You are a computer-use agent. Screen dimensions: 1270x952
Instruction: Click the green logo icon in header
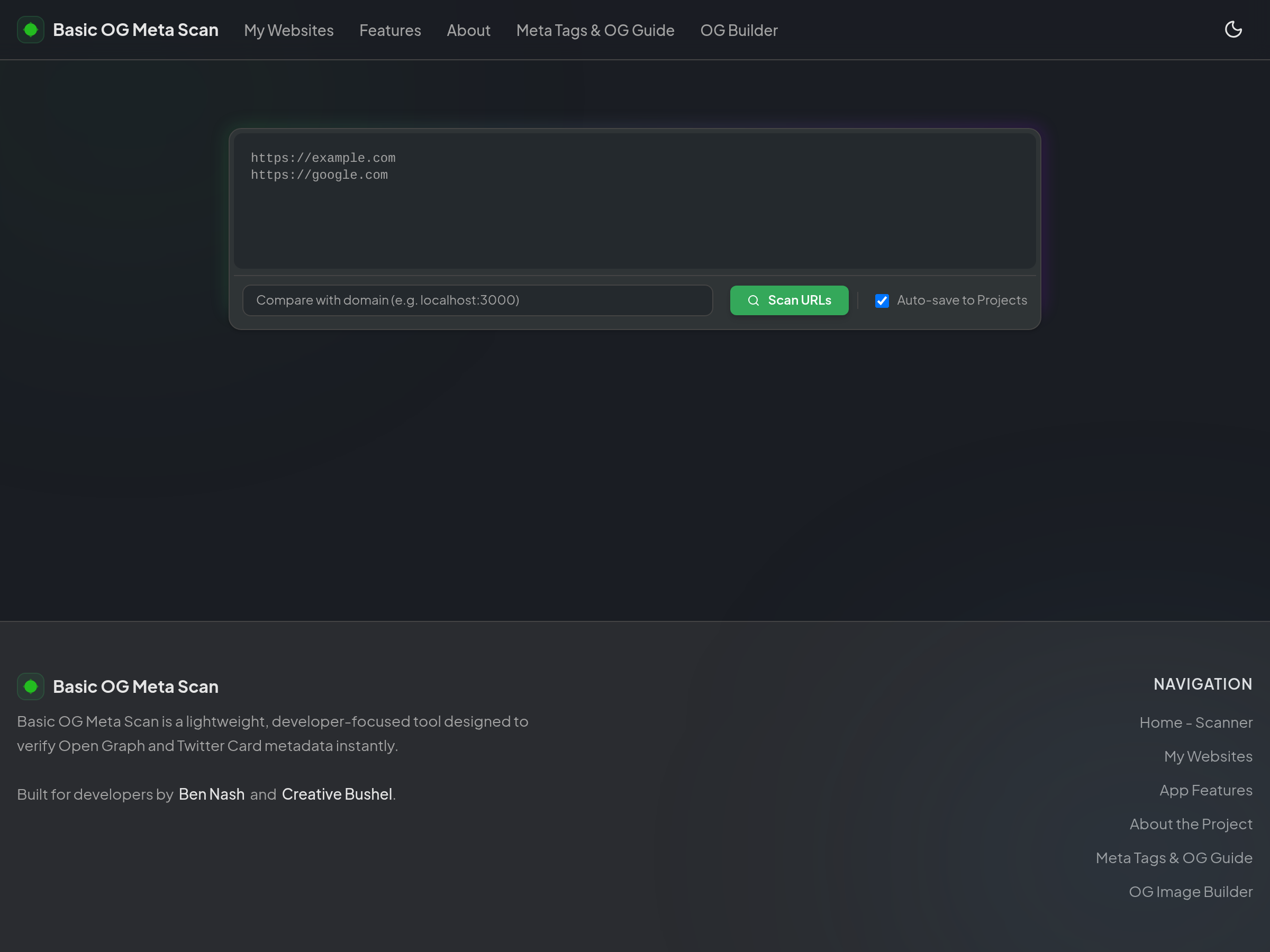(31, 30)
